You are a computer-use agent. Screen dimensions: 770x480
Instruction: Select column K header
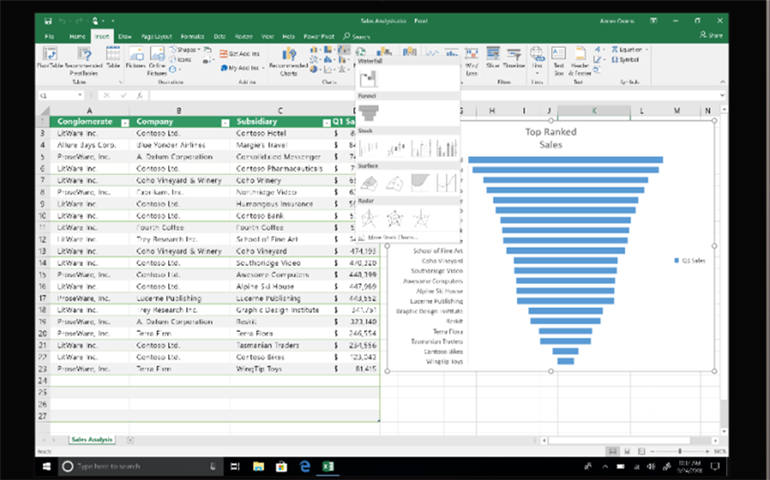point(594,111)
